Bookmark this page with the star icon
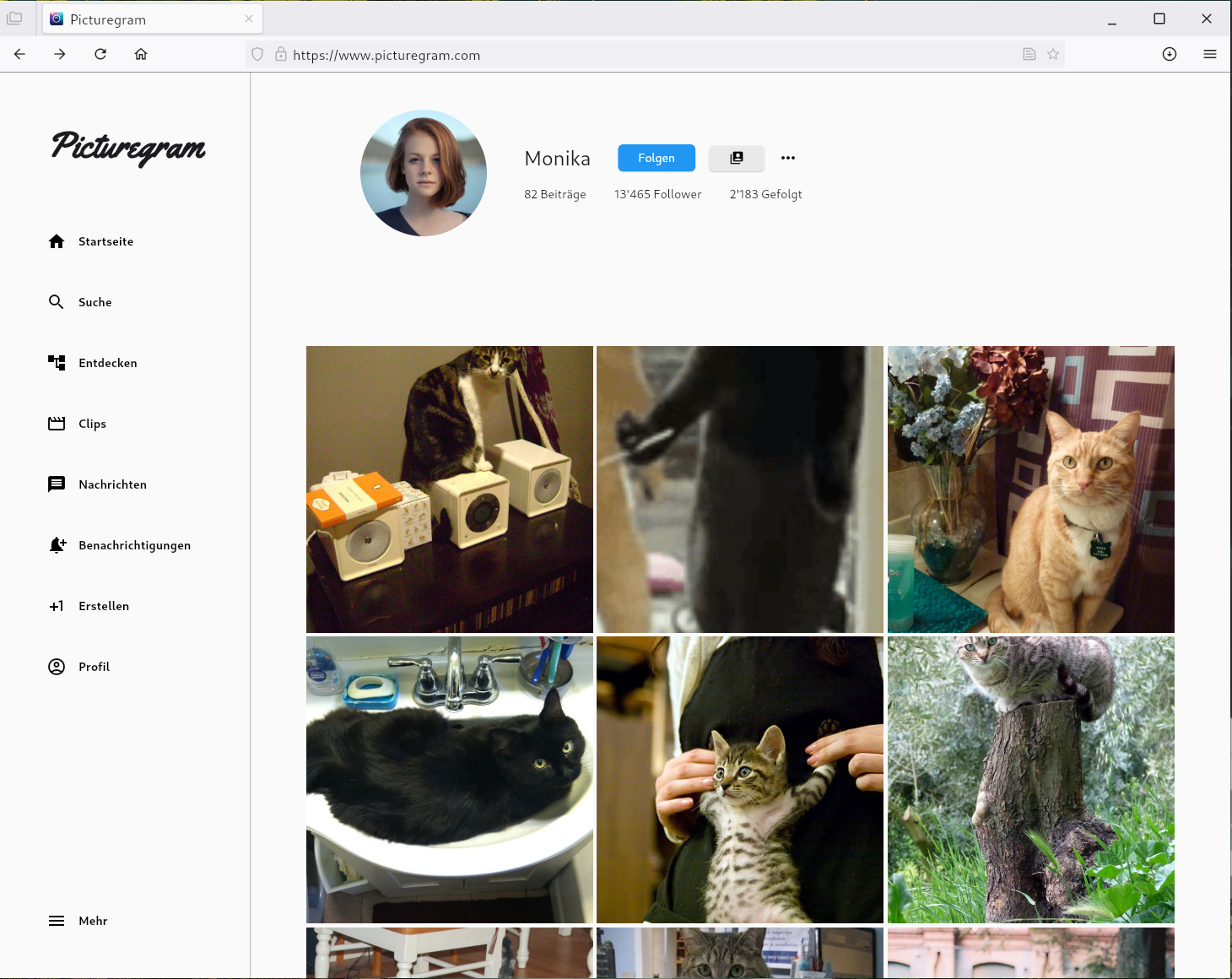Image resolution: width=1232 pixels, height=979 pixels. [x=1052, y=54]
